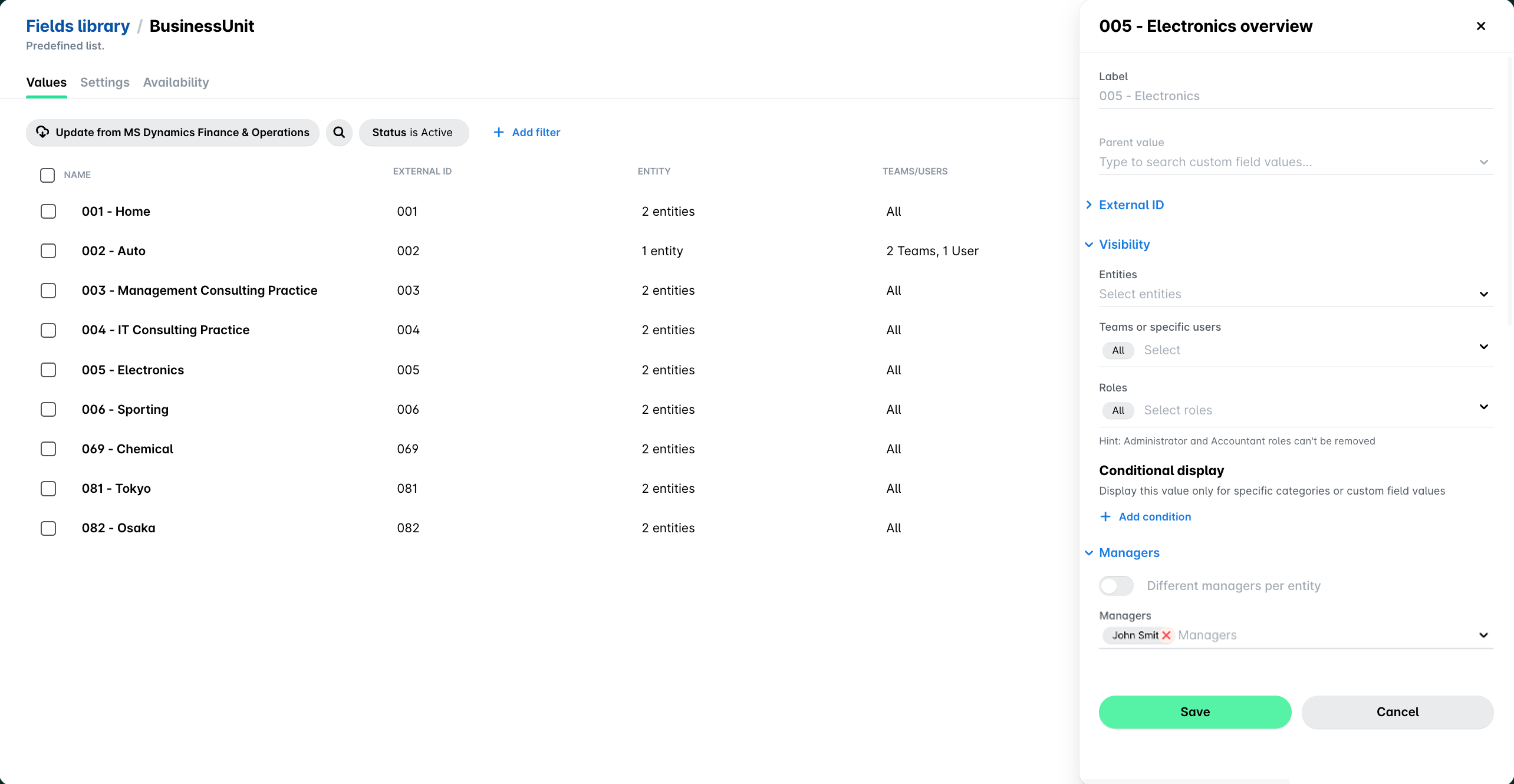Switch to the Values tab
Screen dimensions: 1514x784
point(46,82)
